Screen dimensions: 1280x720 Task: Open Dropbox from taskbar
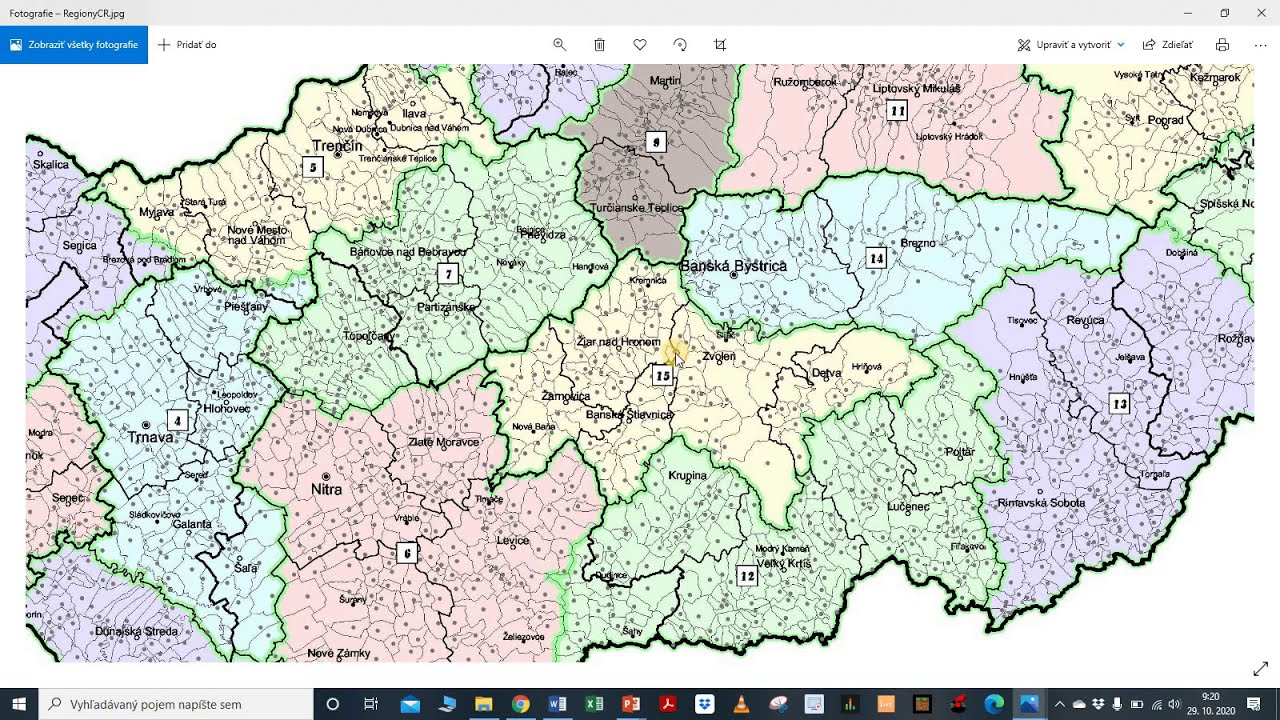[x=705, y=704]
